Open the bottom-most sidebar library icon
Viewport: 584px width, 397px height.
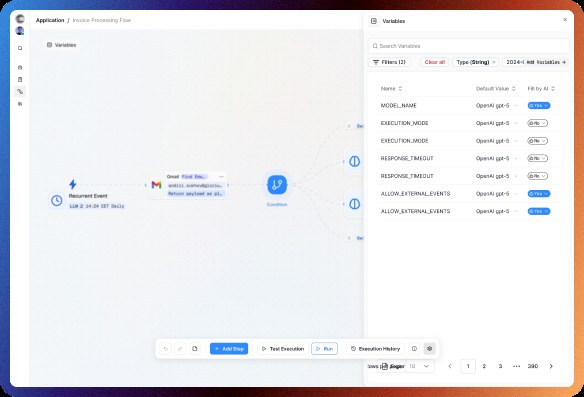pos(20,104)
